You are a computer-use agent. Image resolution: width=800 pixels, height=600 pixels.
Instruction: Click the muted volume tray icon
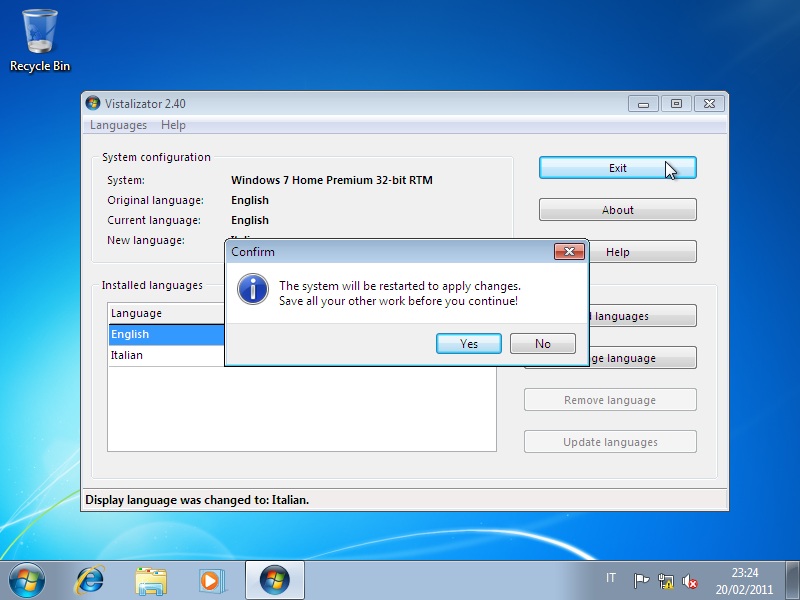coord(690,581)
